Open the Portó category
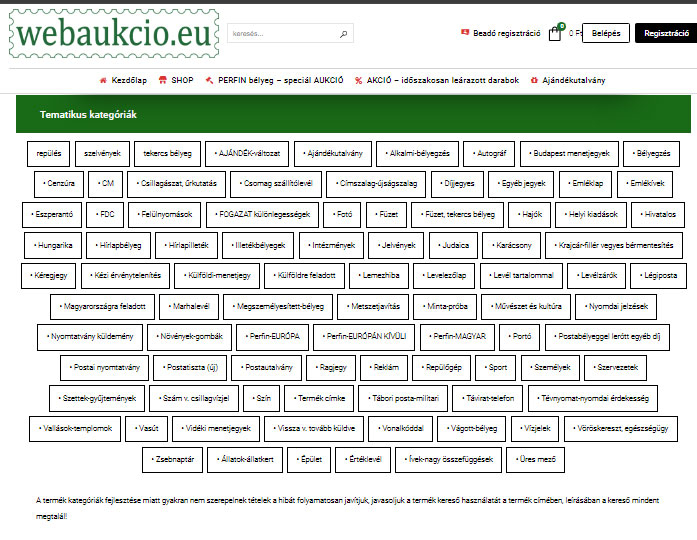 point(520,337)
